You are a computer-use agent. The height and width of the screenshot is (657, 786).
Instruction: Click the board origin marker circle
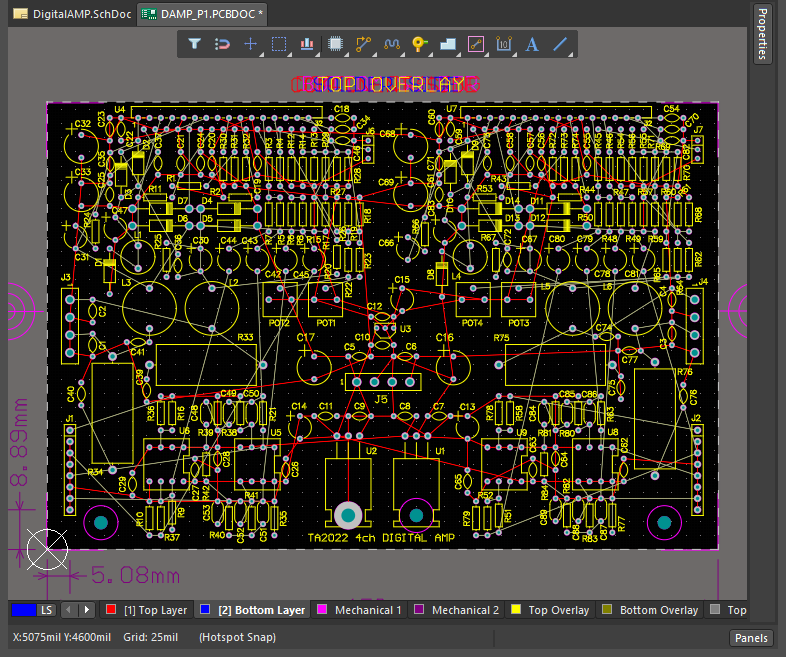(47, 549)
